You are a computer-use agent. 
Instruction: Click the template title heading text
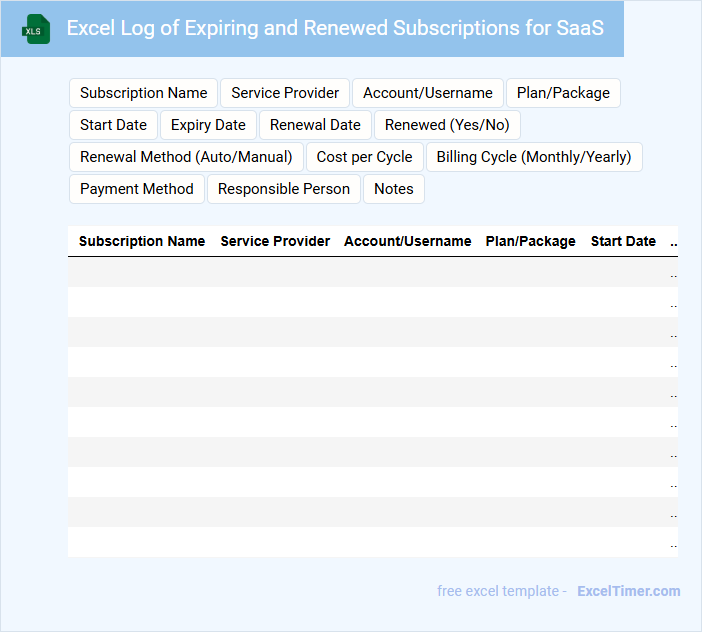click(x=335, y=28)
